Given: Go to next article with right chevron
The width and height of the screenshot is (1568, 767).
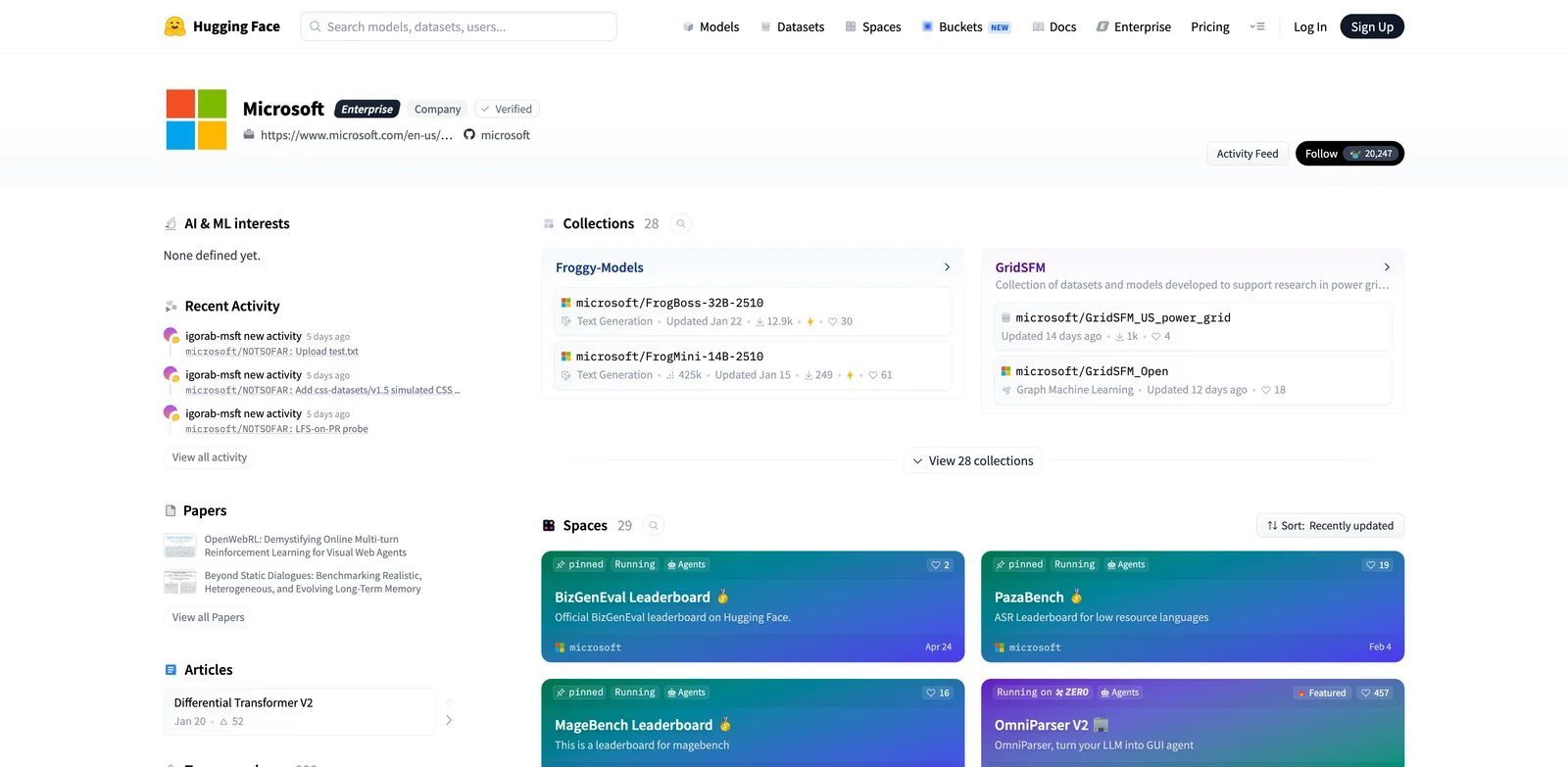Looking at the screenshot, I should [x=449, y=721].
